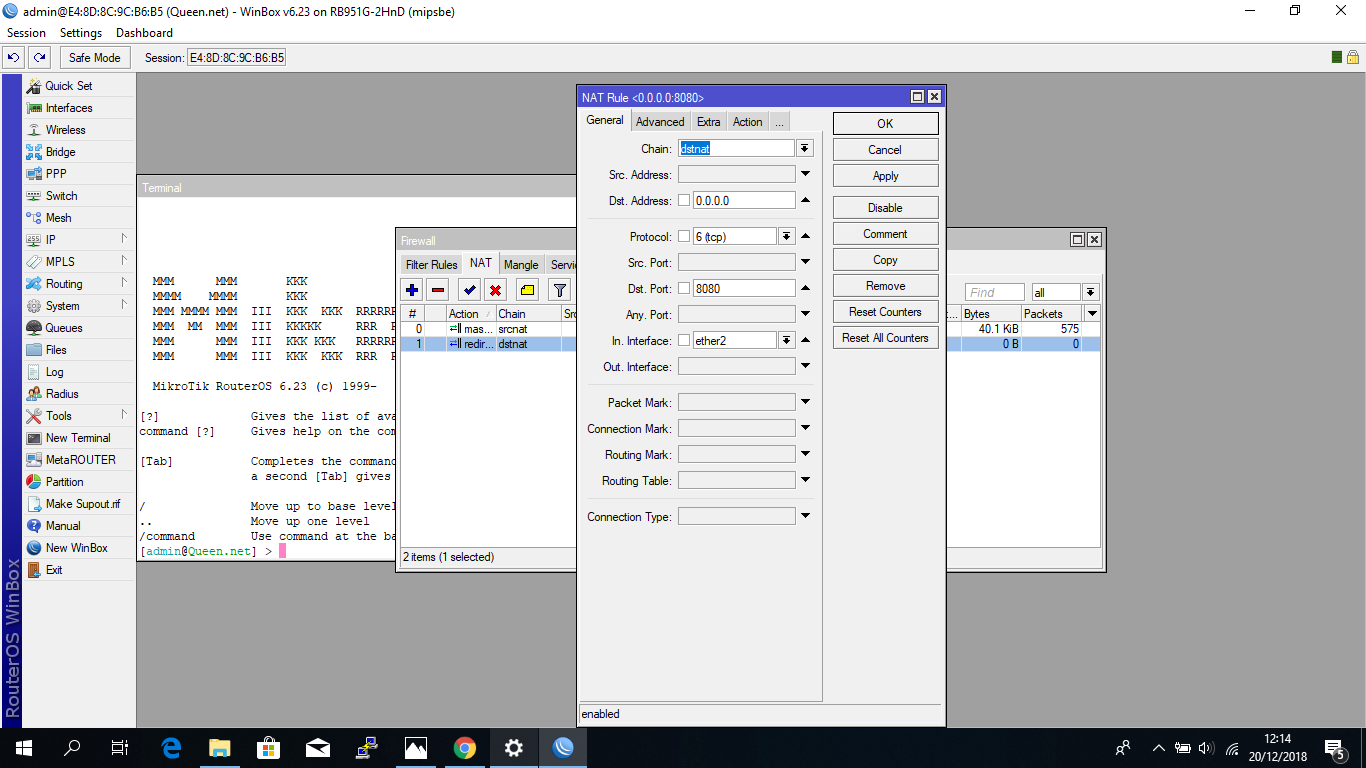The height and width of the screenshot is (768, 1366).
Task: Expand the Packet Mark field
Action: click(805, 402)
